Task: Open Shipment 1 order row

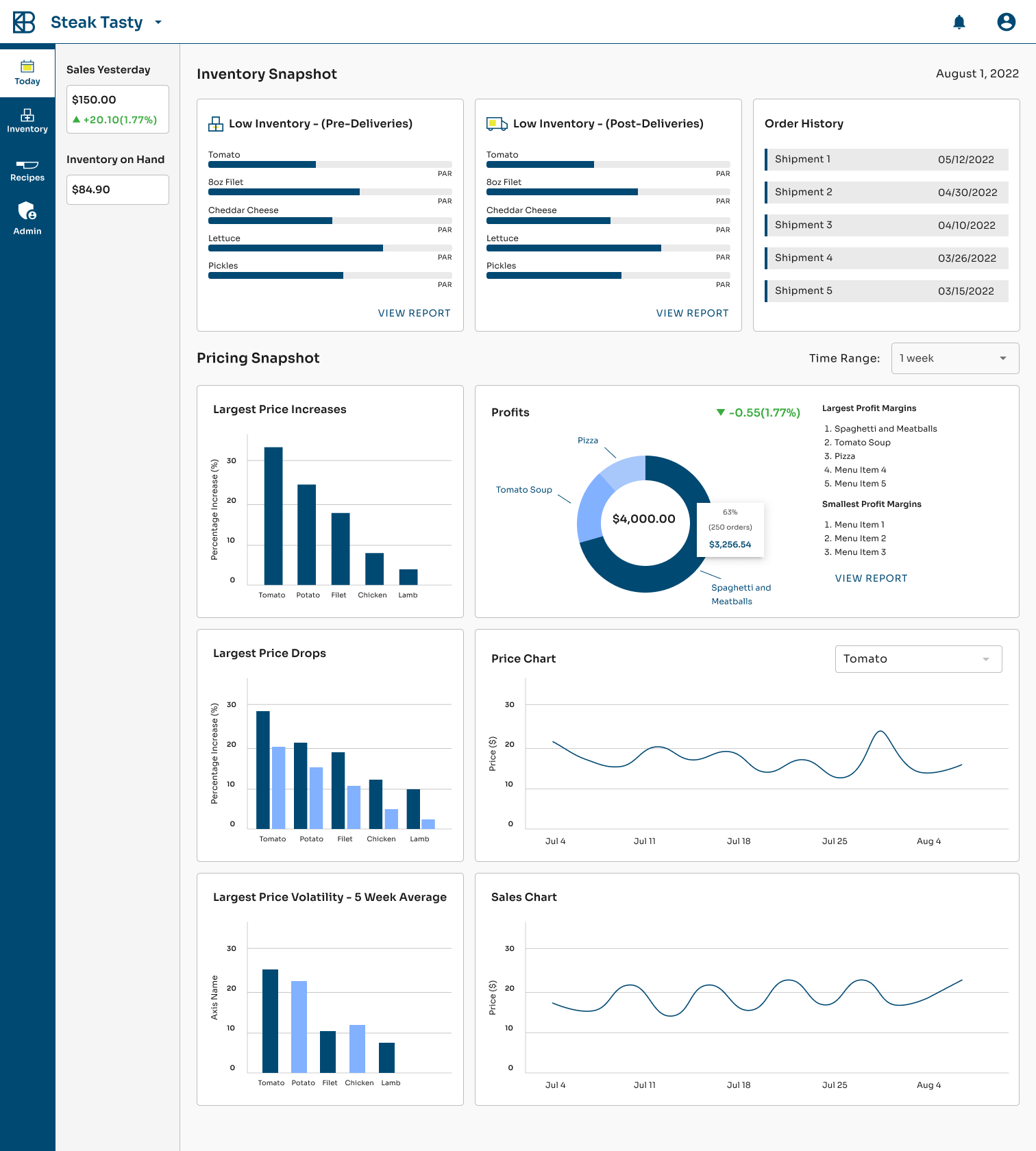Action: (887, 160)
